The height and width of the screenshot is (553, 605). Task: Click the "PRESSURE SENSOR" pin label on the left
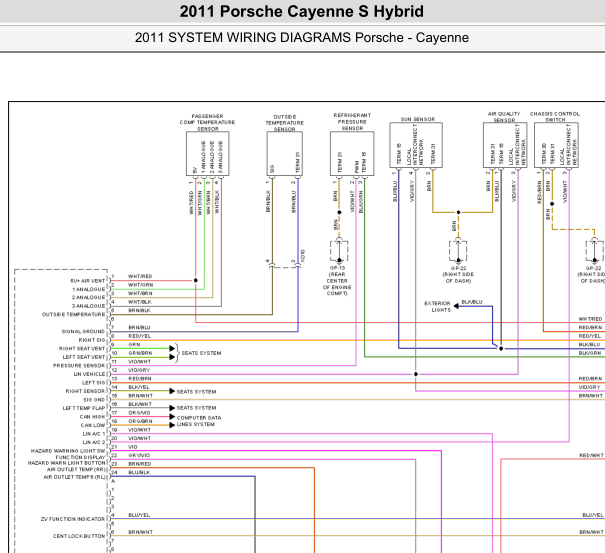79,365
